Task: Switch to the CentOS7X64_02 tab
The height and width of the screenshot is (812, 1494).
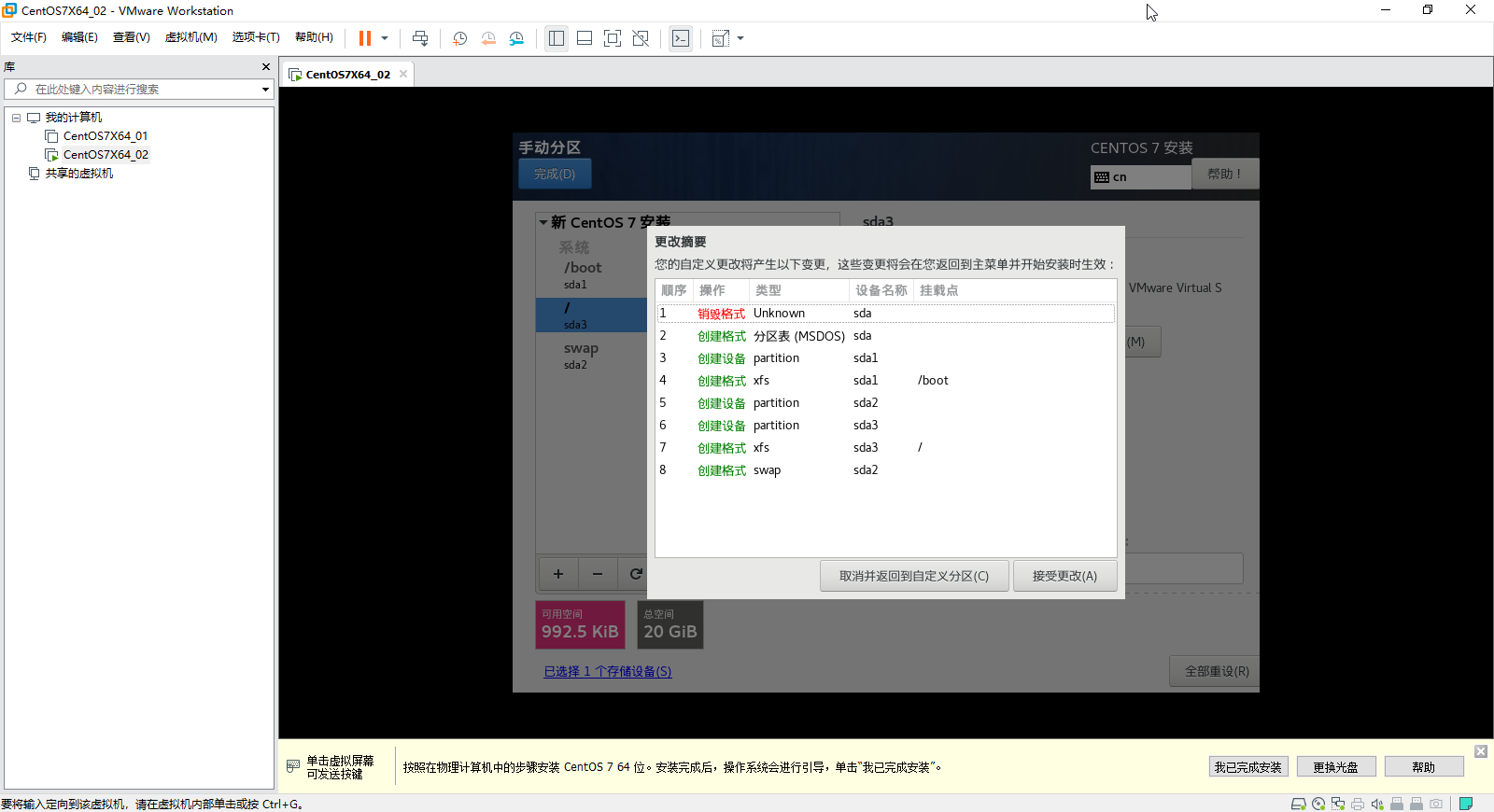Action: (347, 75)
